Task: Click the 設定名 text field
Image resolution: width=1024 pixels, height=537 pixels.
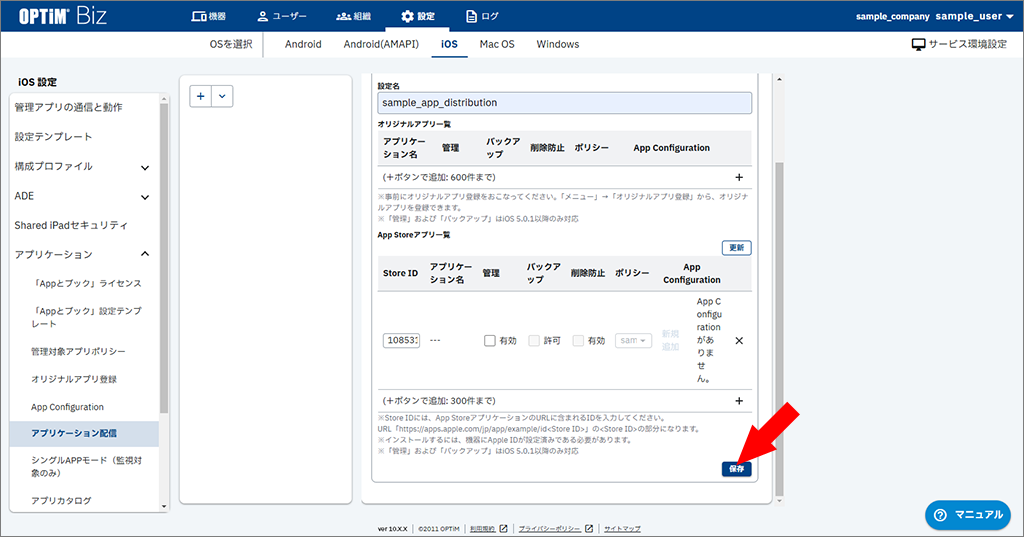Action: coord(565,102)
